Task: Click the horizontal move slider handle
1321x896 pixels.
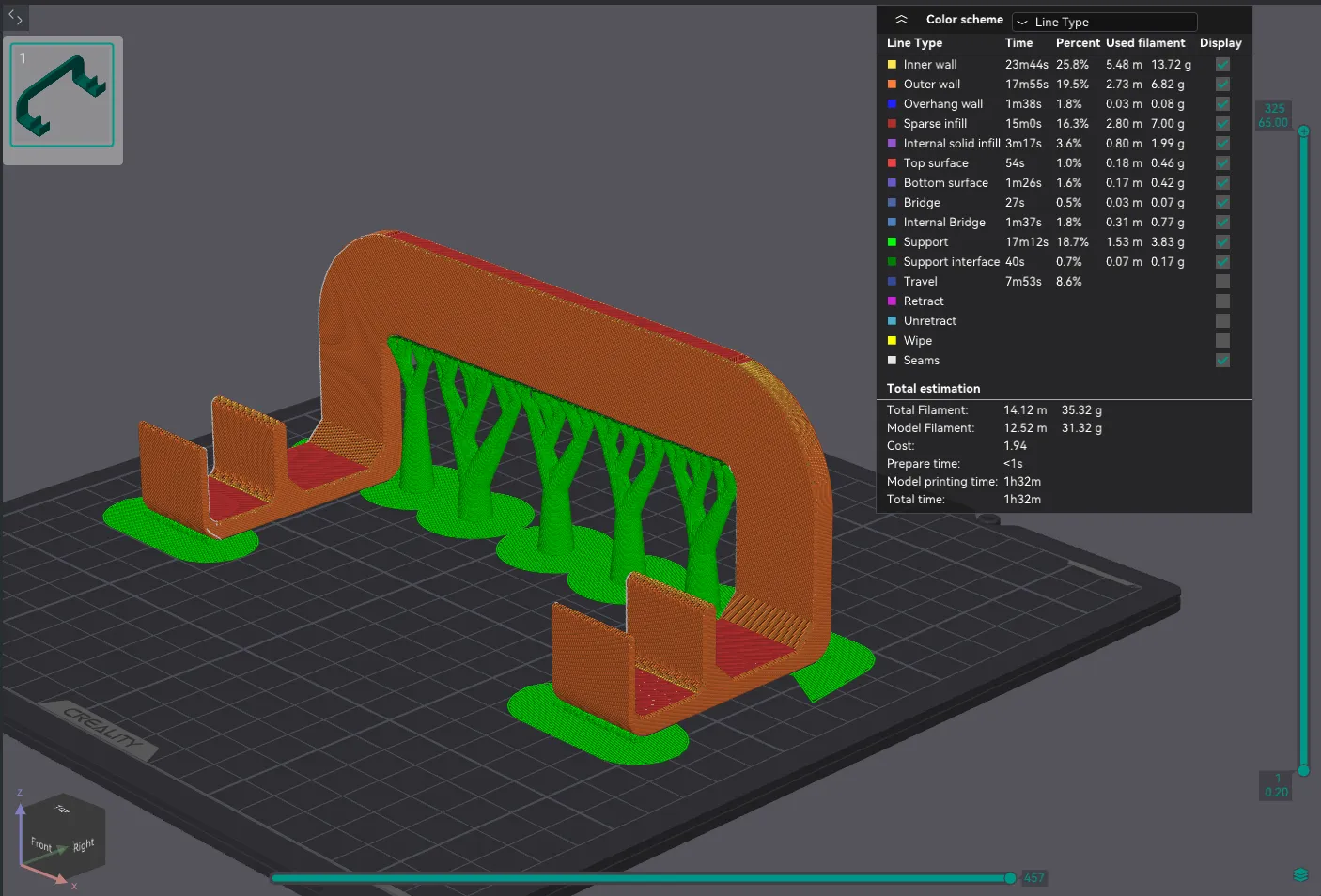Action: [x=1010, y=878]
